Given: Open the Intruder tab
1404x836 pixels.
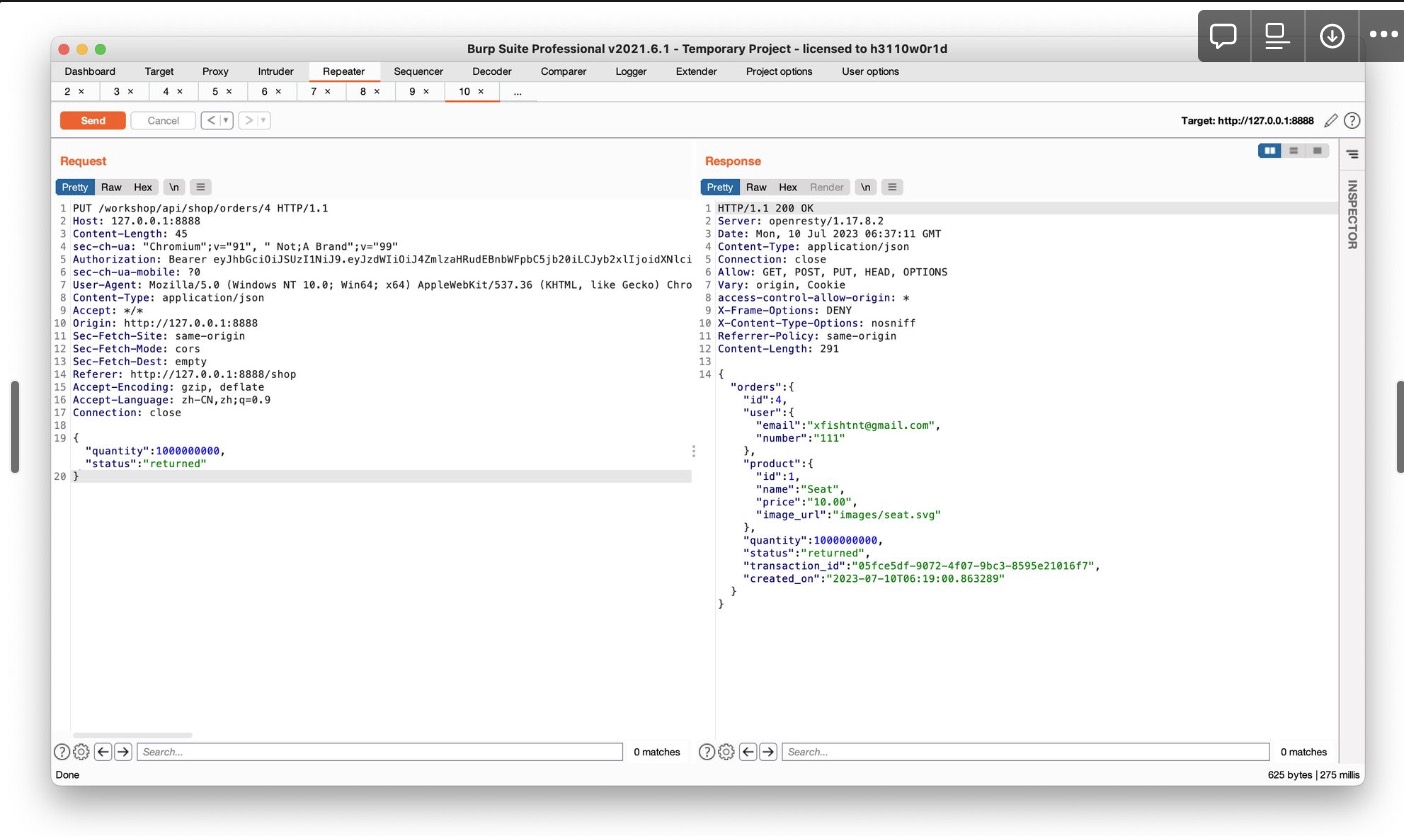Looking at the screenshot, I should (276, 72).
